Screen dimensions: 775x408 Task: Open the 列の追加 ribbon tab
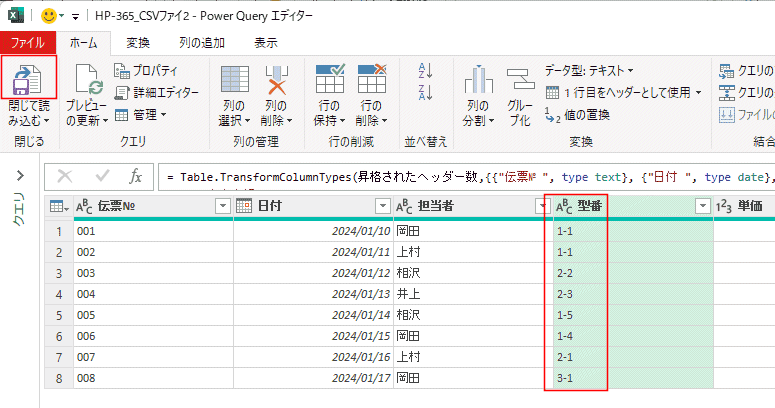pos(202,42)
